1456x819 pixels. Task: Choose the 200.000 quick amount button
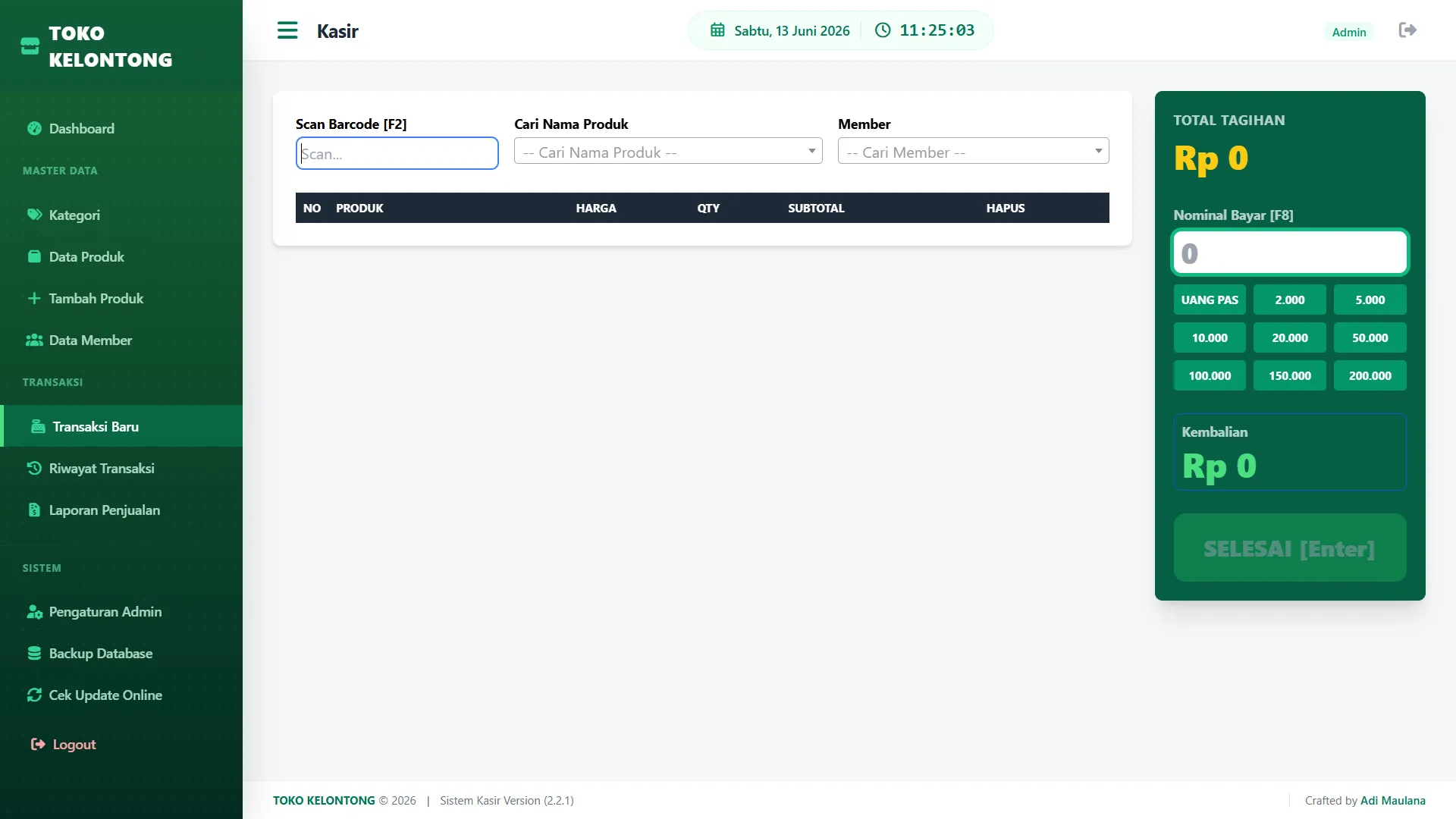coord(1370,375)
